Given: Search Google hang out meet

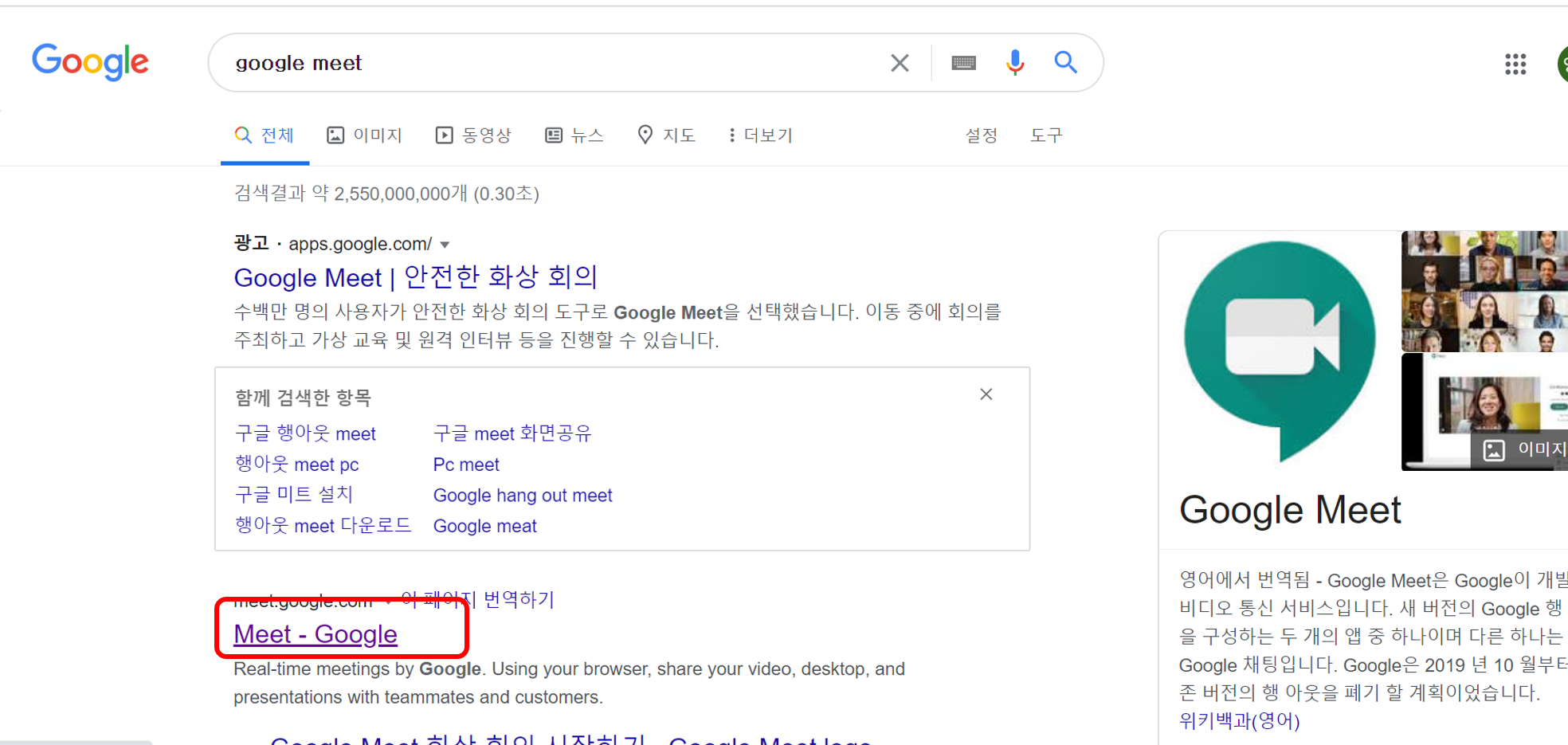Looking at the screenshot, I should (x=523, y=496).
